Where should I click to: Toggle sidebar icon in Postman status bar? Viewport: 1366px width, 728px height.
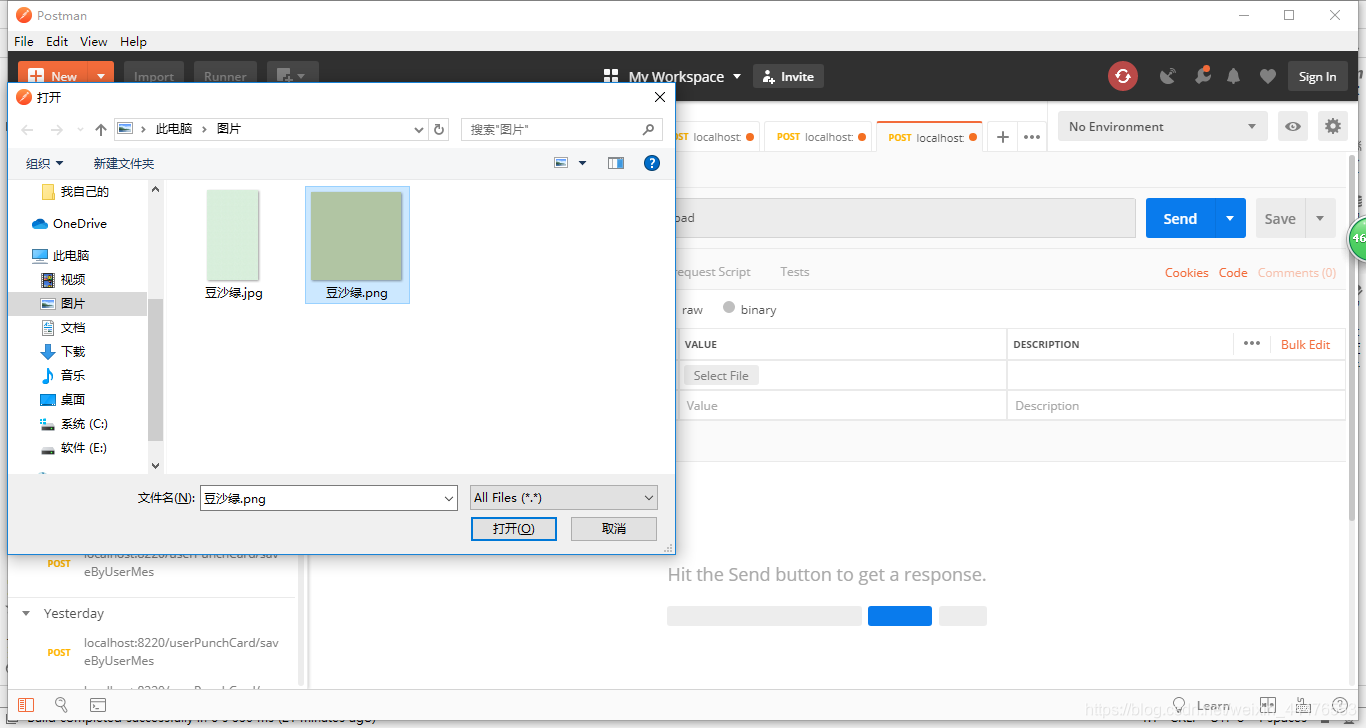tap(26, 705)
